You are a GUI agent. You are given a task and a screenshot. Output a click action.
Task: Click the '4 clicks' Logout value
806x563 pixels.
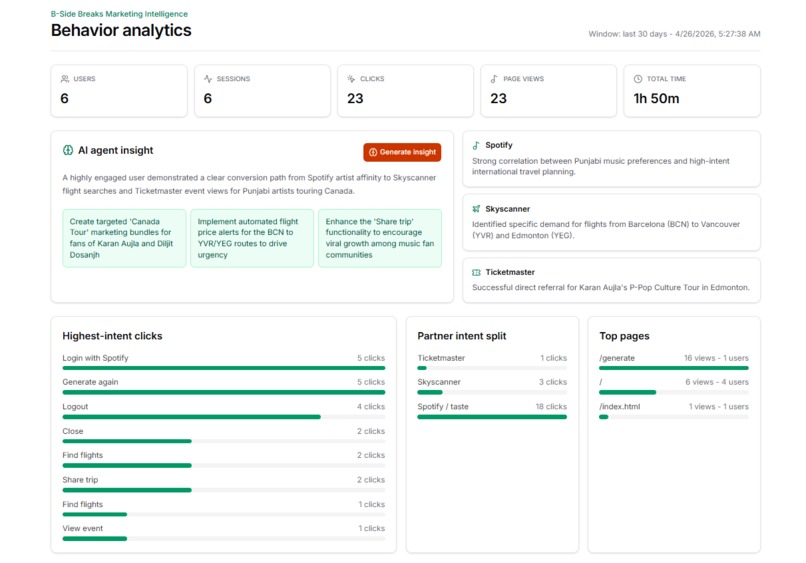(x=371, y=407)
